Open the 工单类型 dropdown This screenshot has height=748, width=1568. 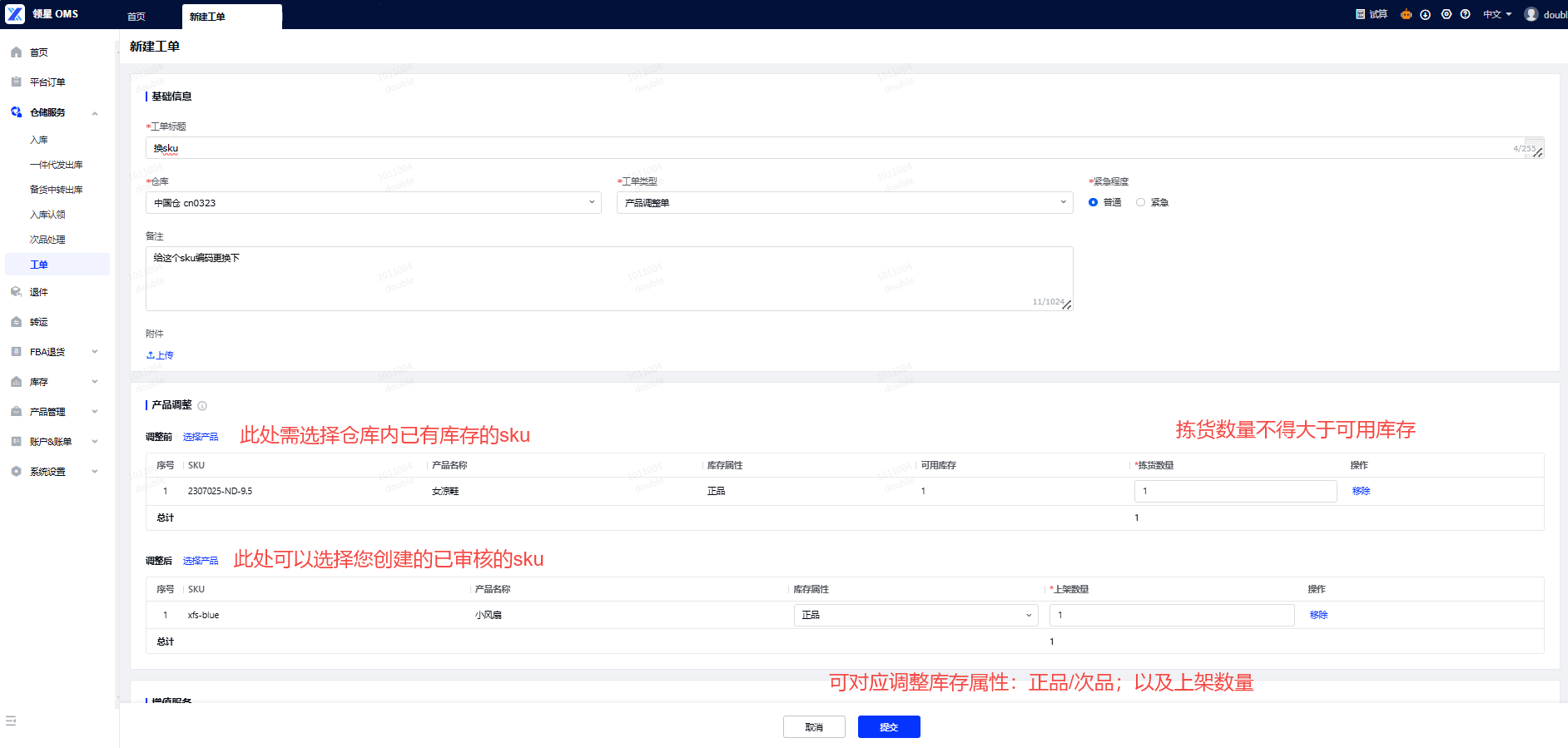[845, 203]
